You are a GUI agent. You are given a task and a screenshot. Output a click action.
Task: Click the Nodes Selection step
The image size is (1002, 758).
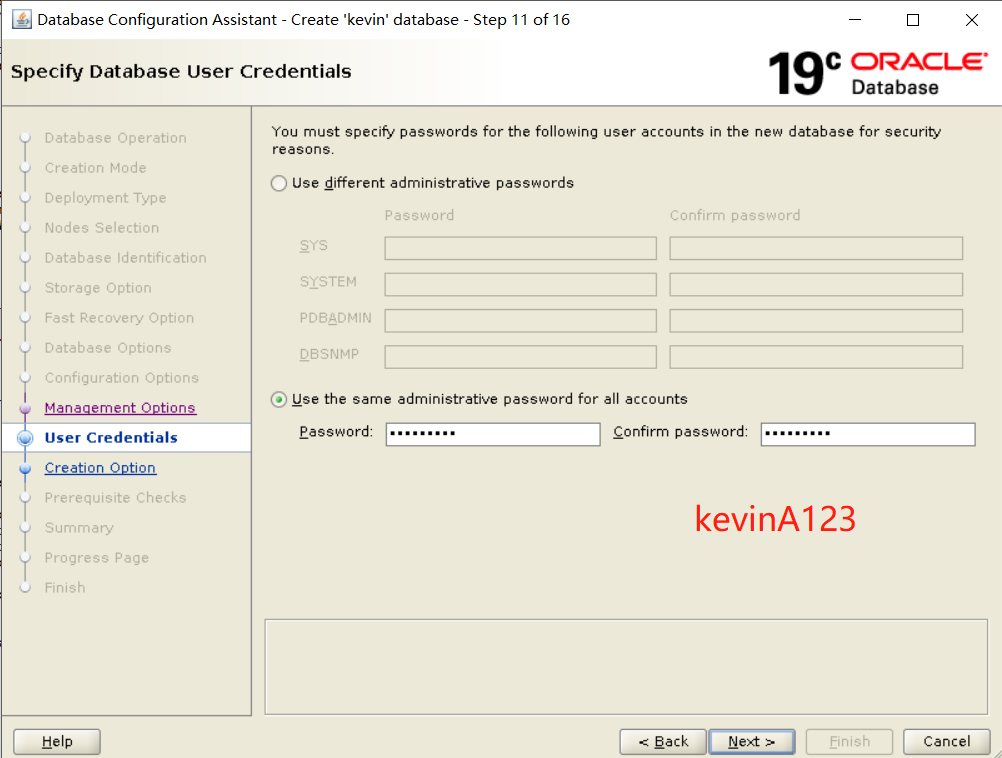click(102, 228)
